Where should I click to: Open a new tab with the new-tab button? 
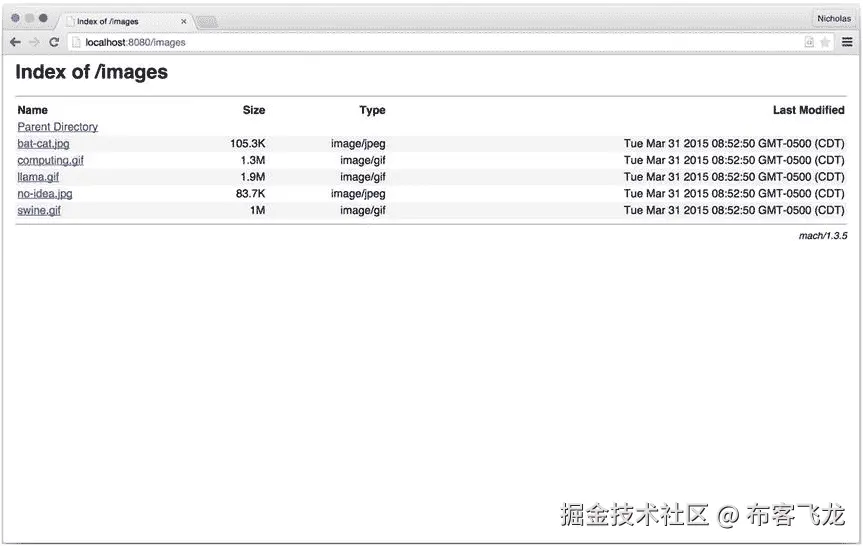tap(207, 22)
